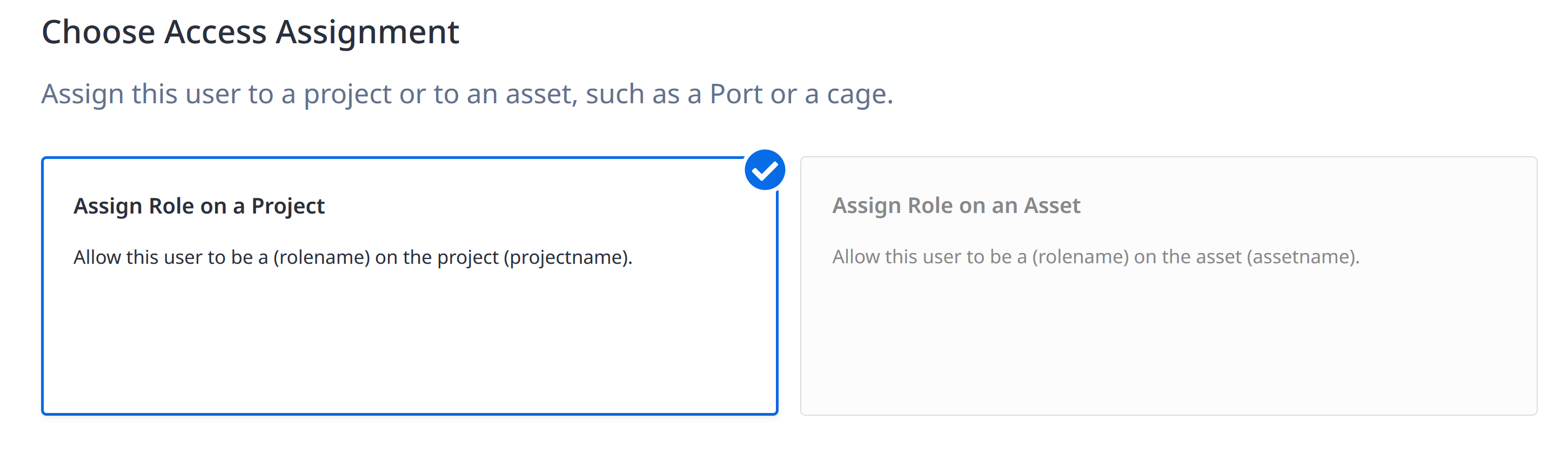Click the subtitle about assigning user to project
This screenshot has height=453, width=1568.
[x=467, y=95]
